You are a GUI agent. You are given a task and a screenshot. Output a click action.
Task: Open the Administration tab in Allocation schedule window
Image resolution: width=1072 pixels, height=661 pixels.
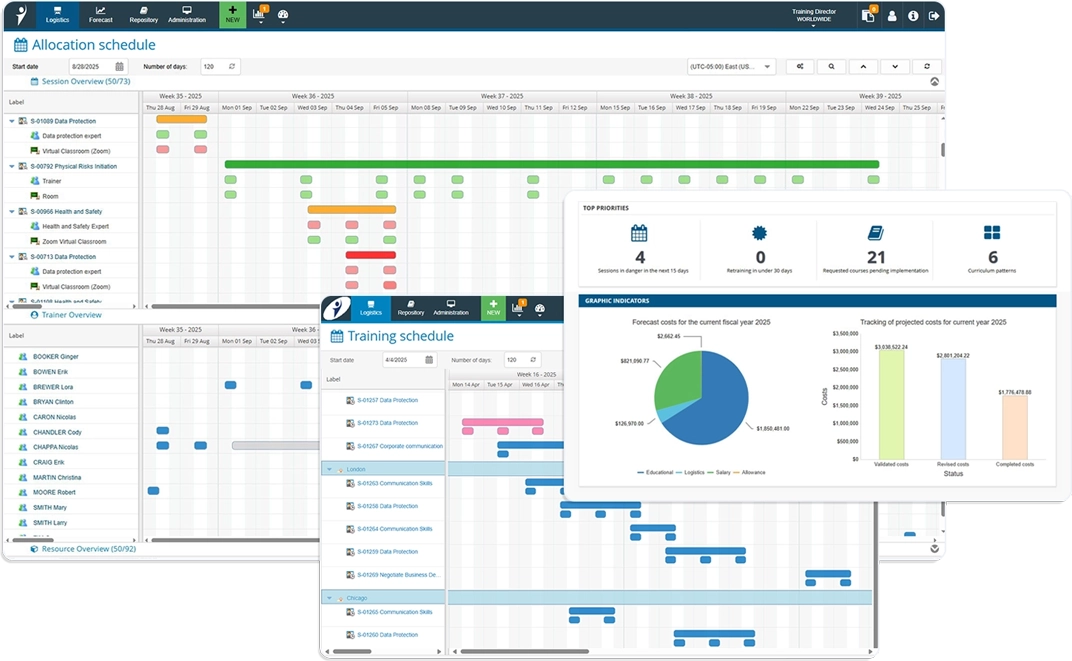click(187, 15)
